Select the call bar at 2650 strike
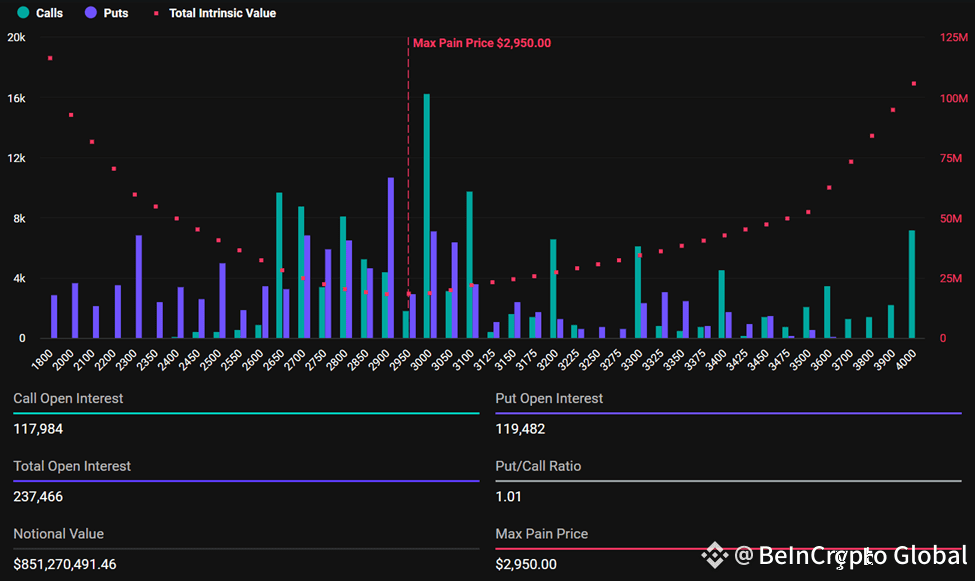Image resolution: width=975 pixels, height=581 pixels. (x=279, y=265)
